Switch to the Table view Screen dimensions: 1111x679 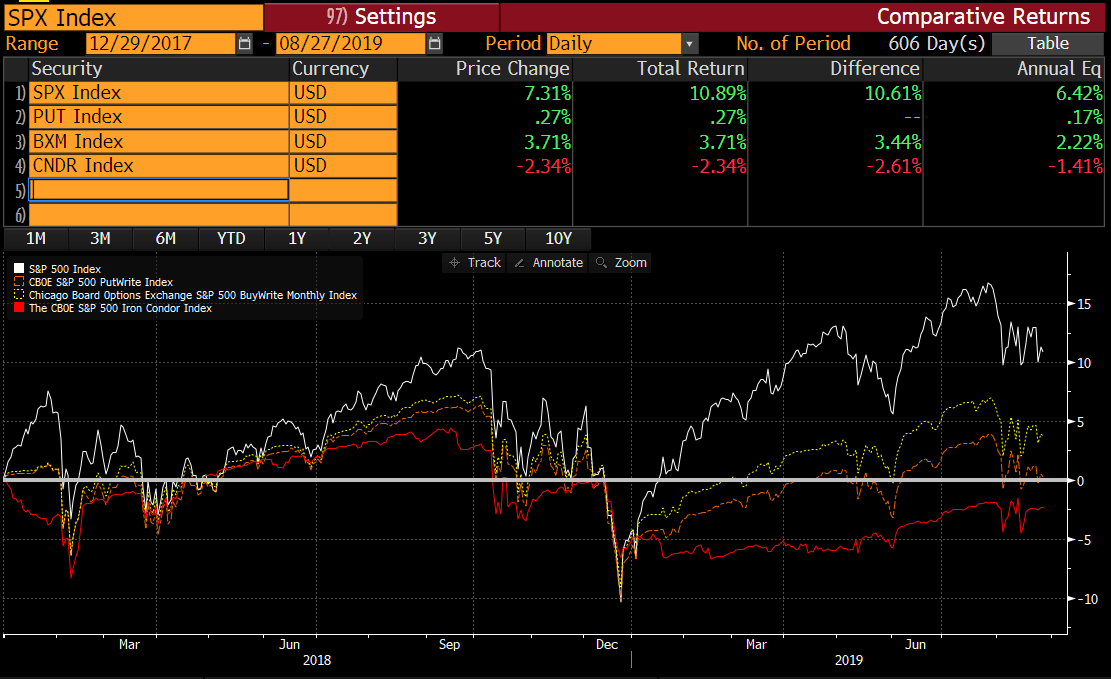(1047, 44)
